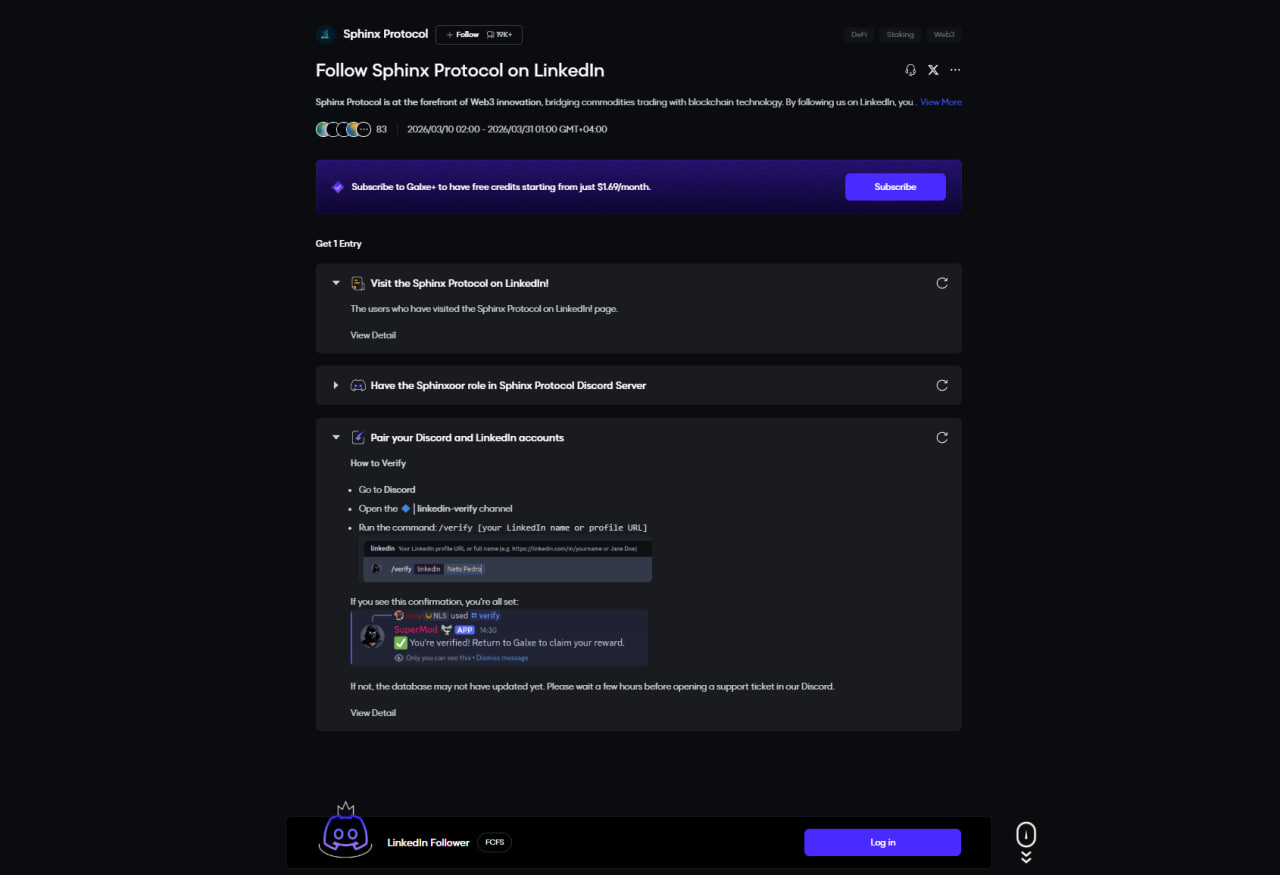Collapse the Pair your Discord and LinkedIn section

[336, 437]
